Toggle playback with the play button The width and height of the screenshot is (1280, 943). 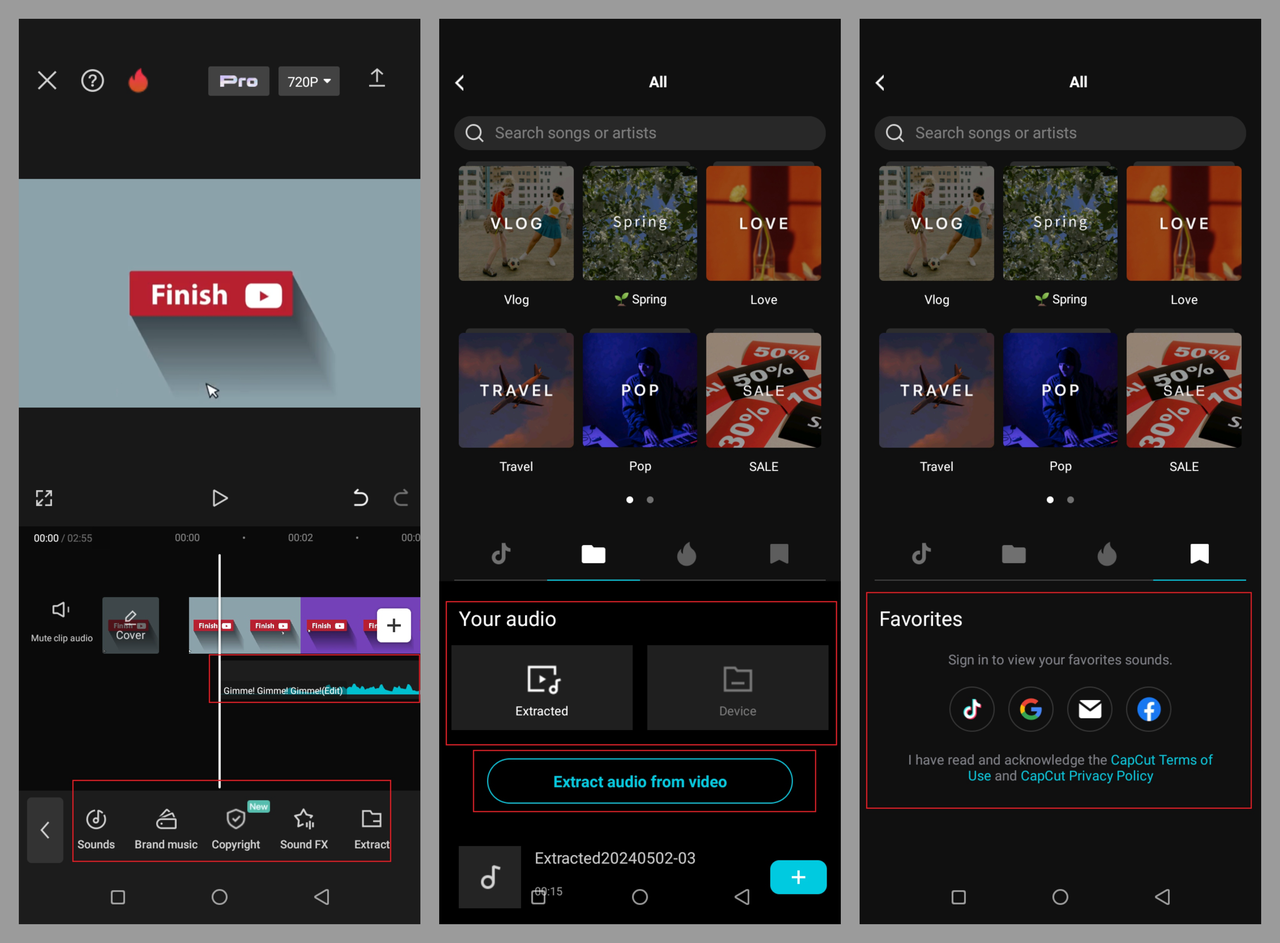click(220, 497)
